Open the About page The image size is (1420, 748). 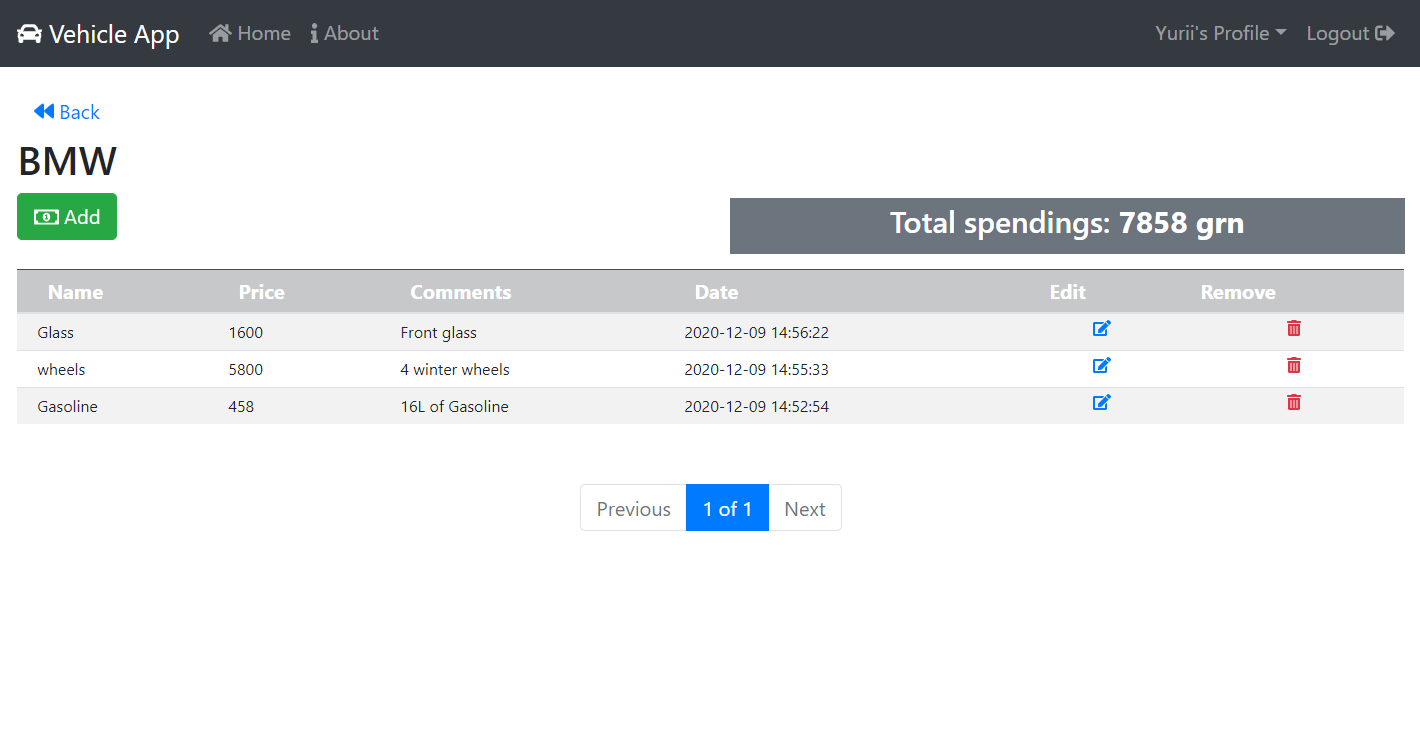pos(344,33)
